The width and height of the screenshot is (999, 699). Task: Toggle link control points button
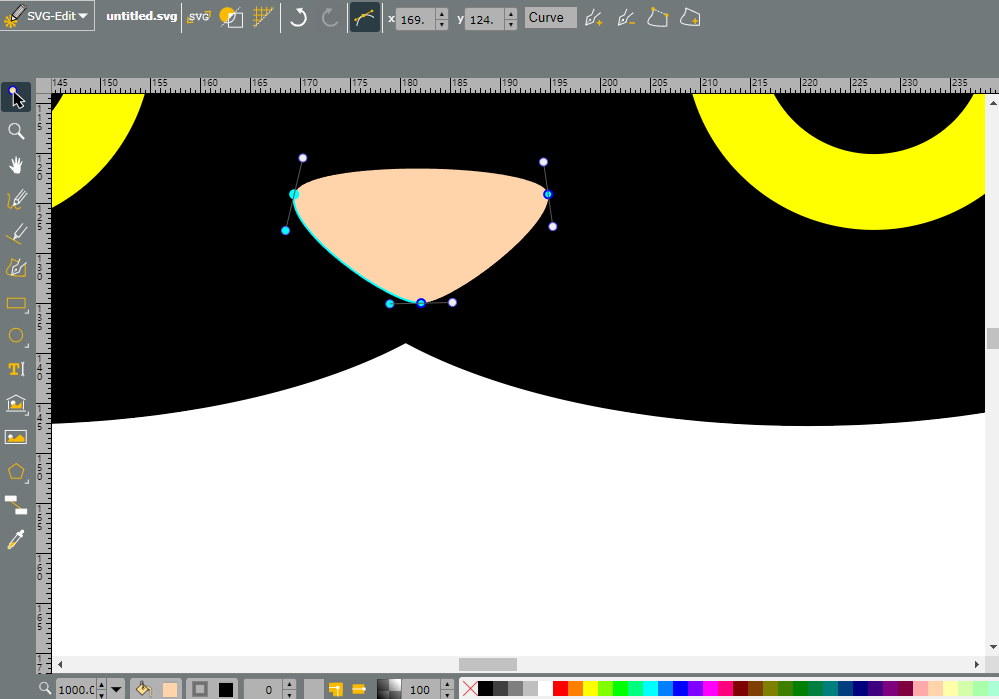point(364,18)
